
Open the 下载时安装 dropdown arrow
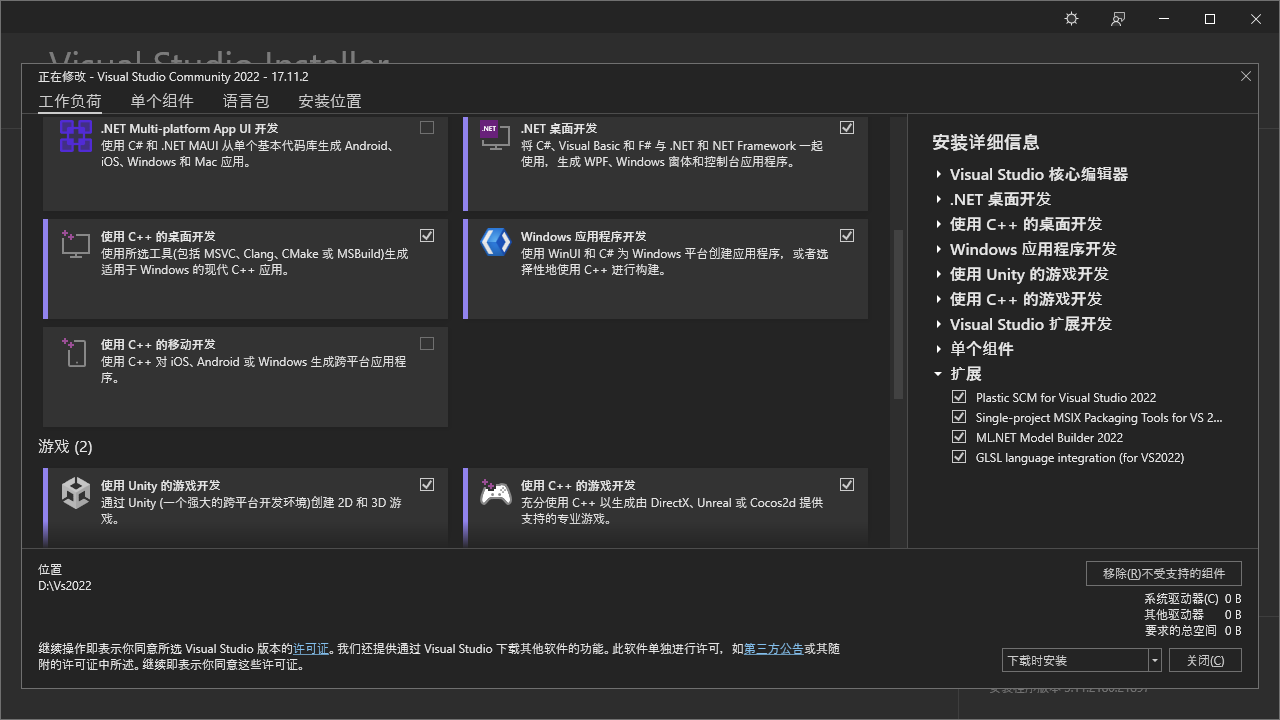tap(1155, 660)
